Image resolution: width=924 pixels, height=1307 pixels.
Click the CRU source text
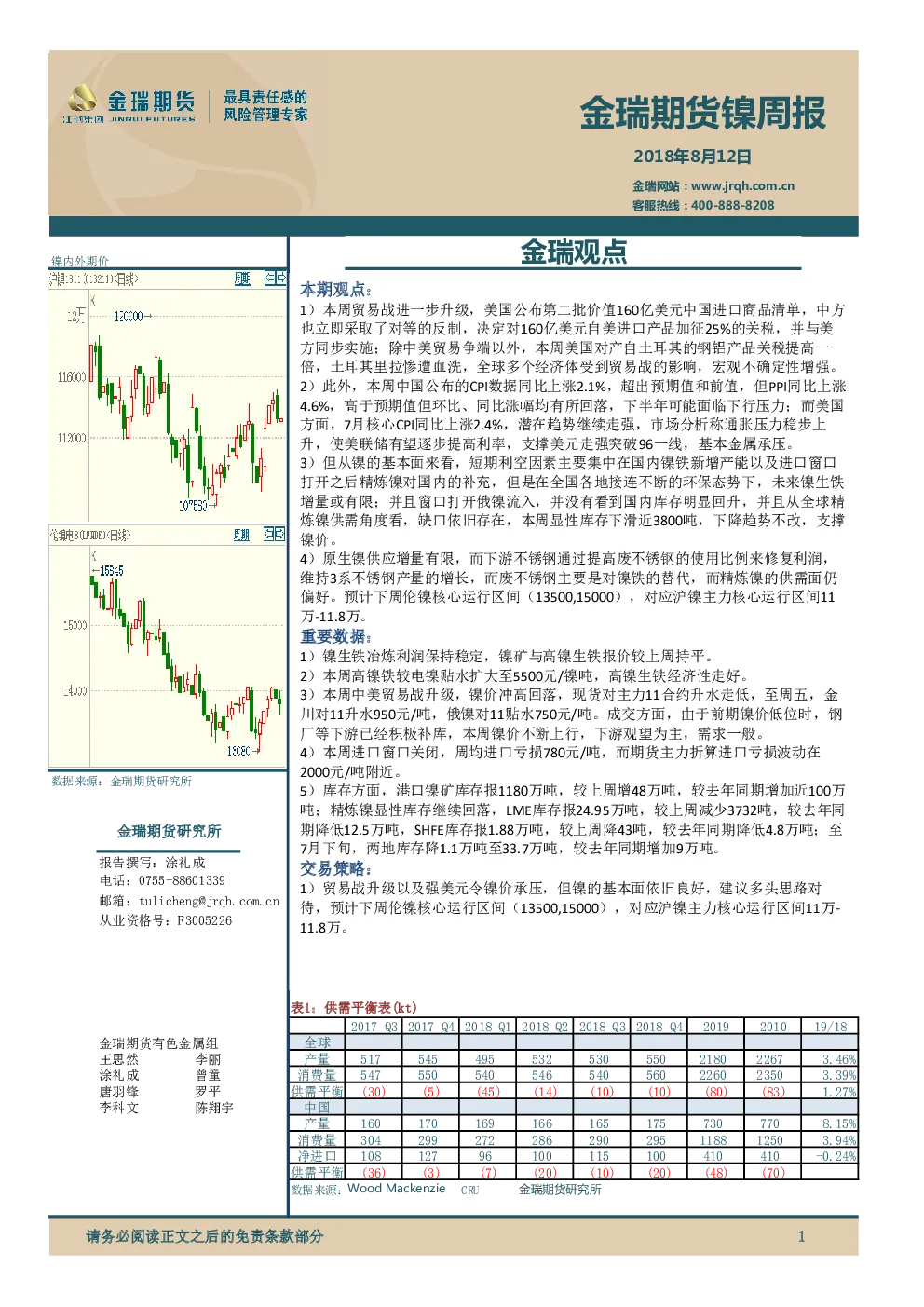[469, 1190]
